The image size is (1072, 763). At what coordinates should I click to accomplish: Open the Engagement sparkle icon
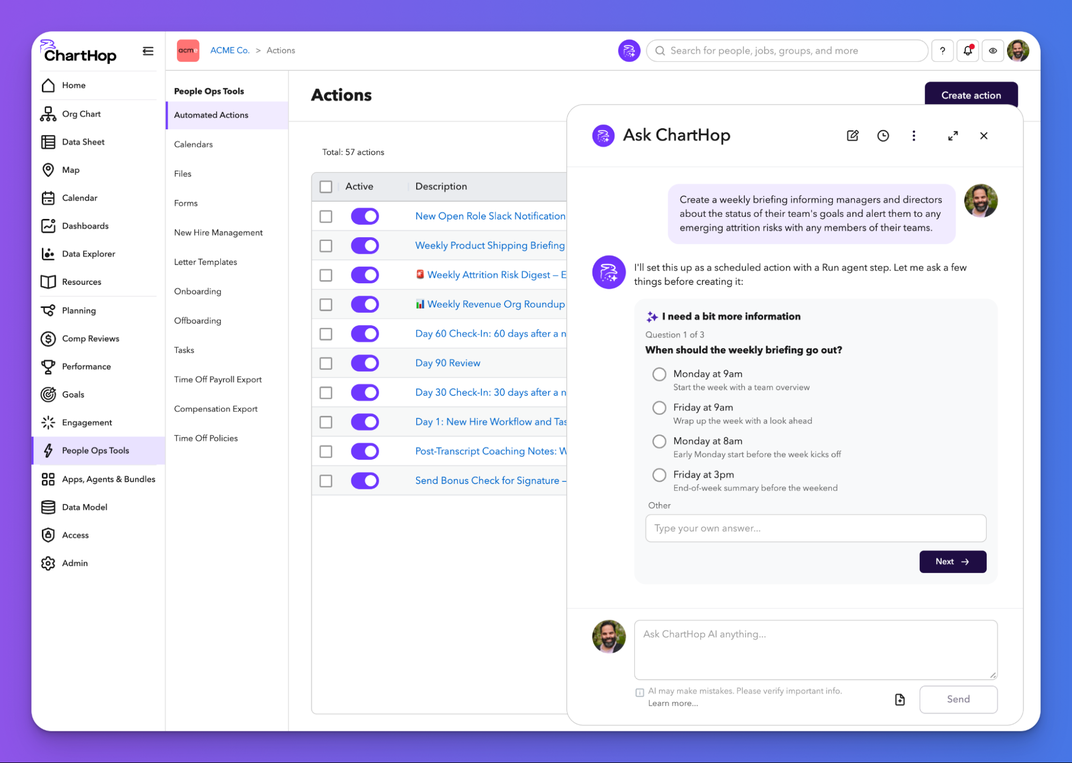point(48,423)
